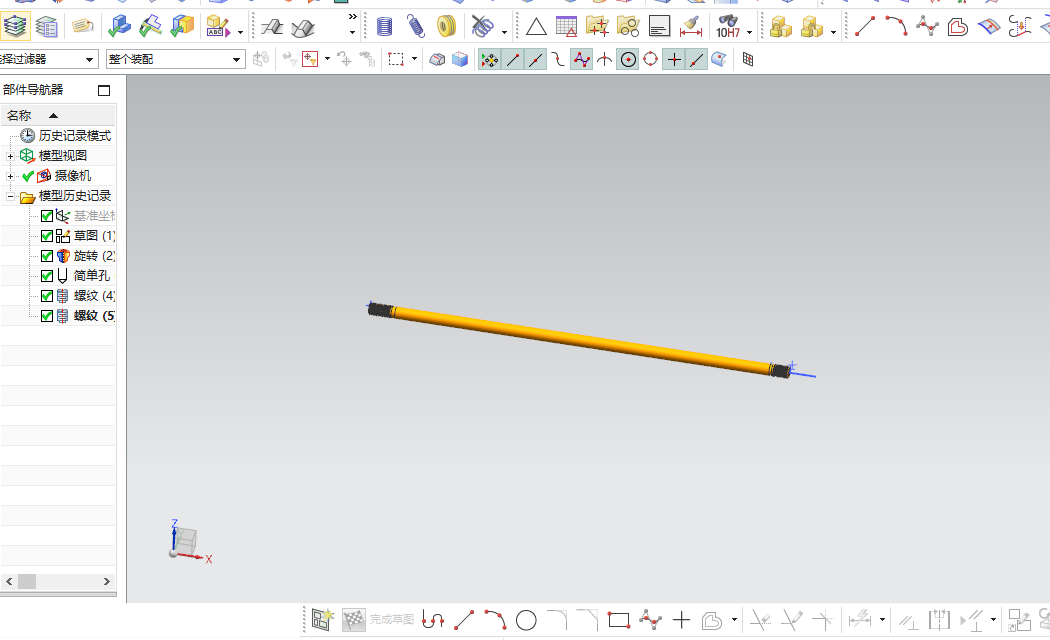The width and height of the screenshot is (1050, 640).
Task: Click the navigator scrollbar left arrow
Action: 9,581
